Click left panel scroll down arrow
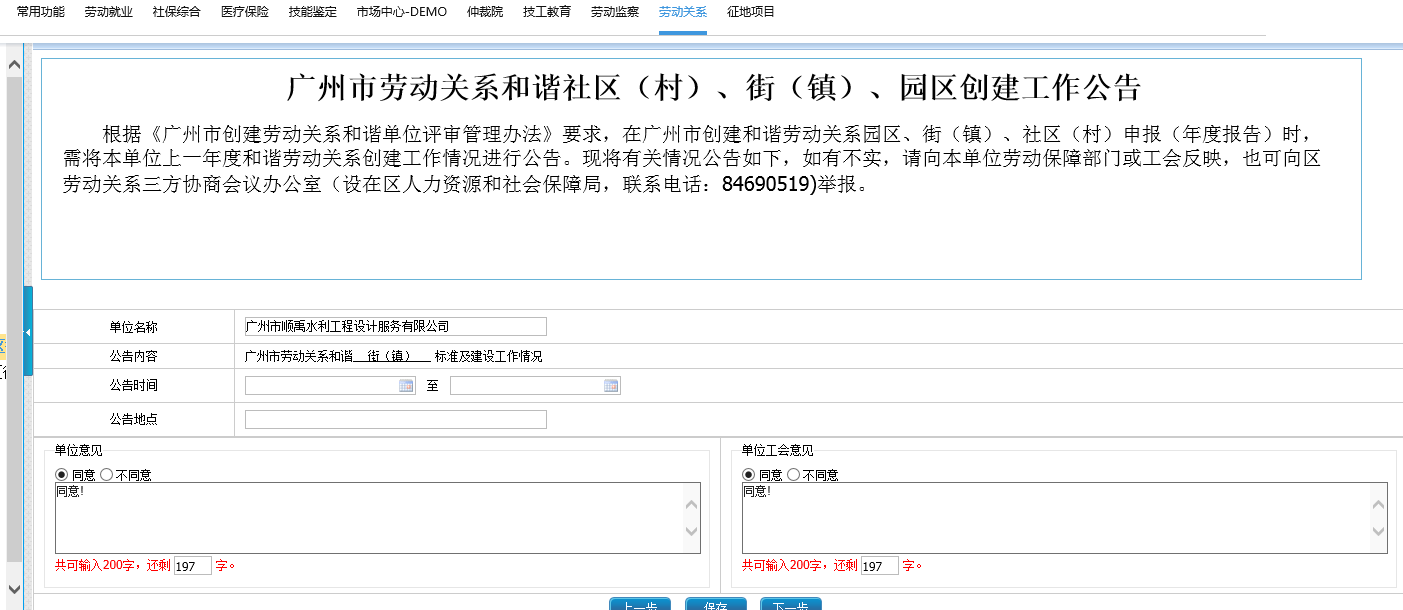Viewport: 1403px width, 610px height. (14, 588)
